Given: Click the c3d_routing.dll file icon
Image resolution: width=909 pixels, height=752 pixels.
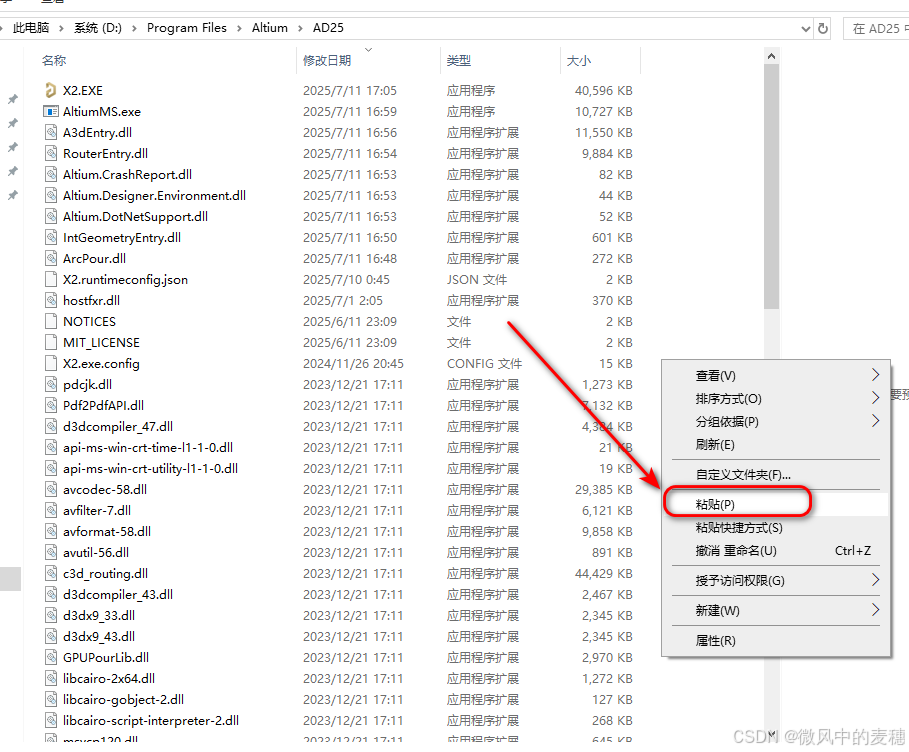Looking at the screenshot, I should tap(51, 573).
